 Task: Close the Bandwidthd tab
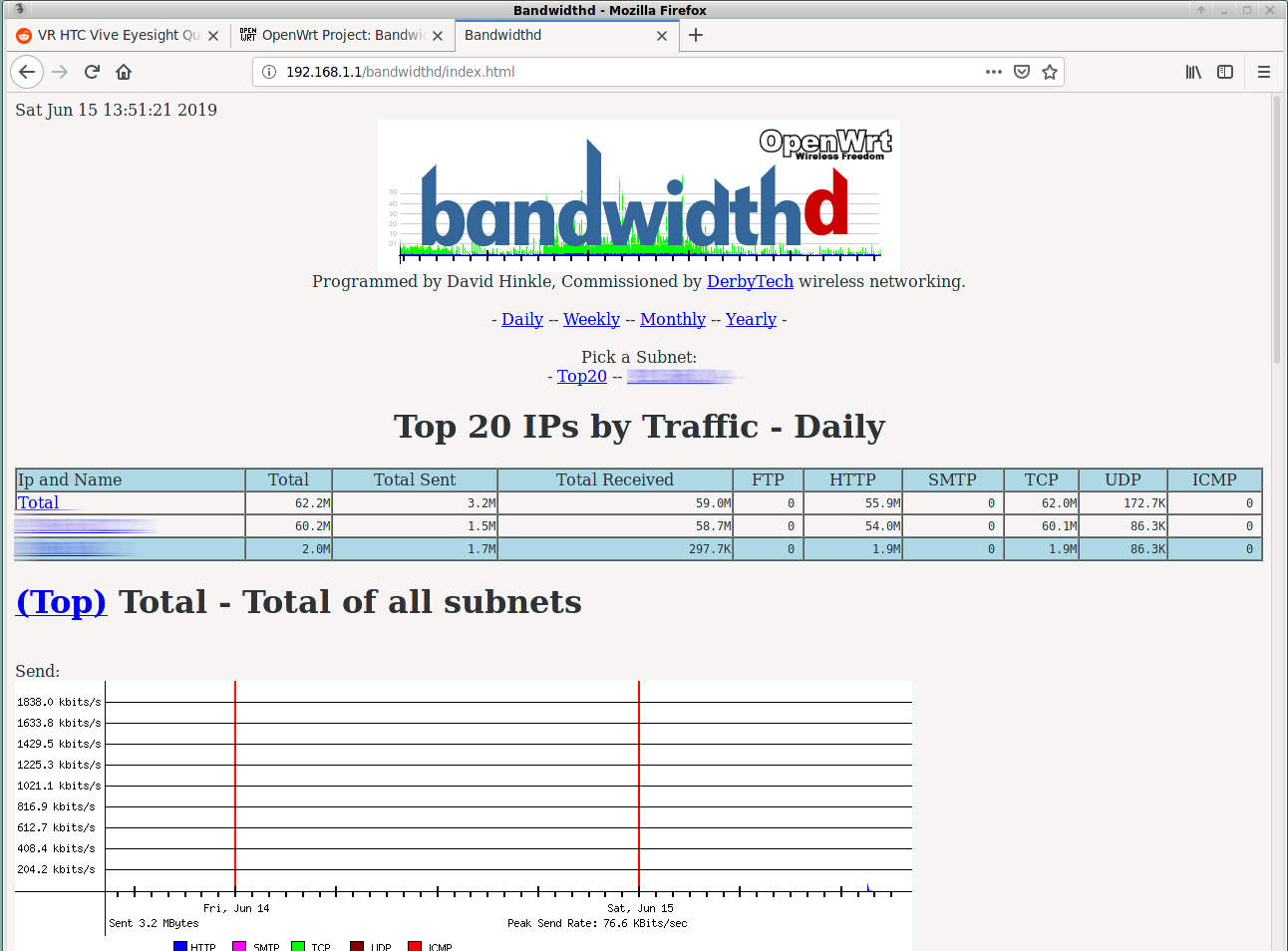tap(662, 36)
